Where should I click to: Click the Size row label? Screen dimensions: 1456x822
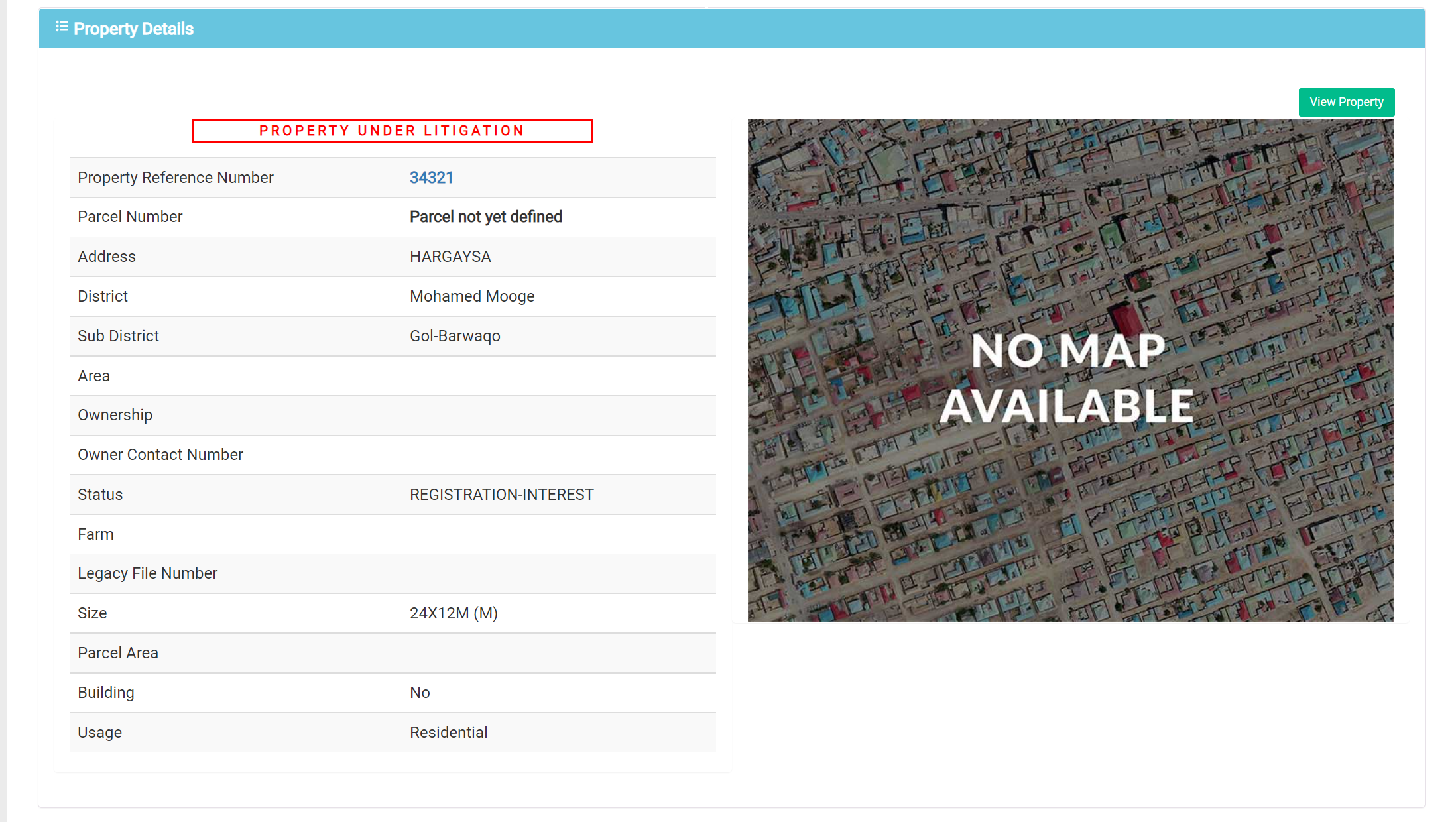pos(91,613)
